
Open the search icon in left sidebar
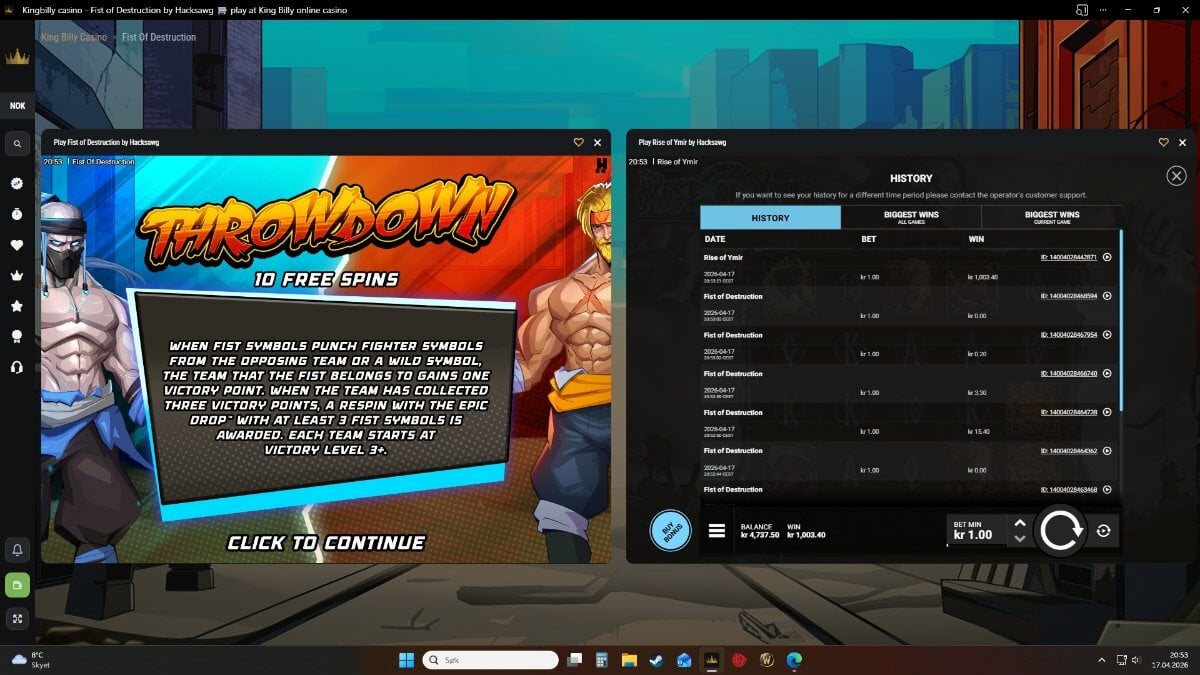click(x=17, y=145)
